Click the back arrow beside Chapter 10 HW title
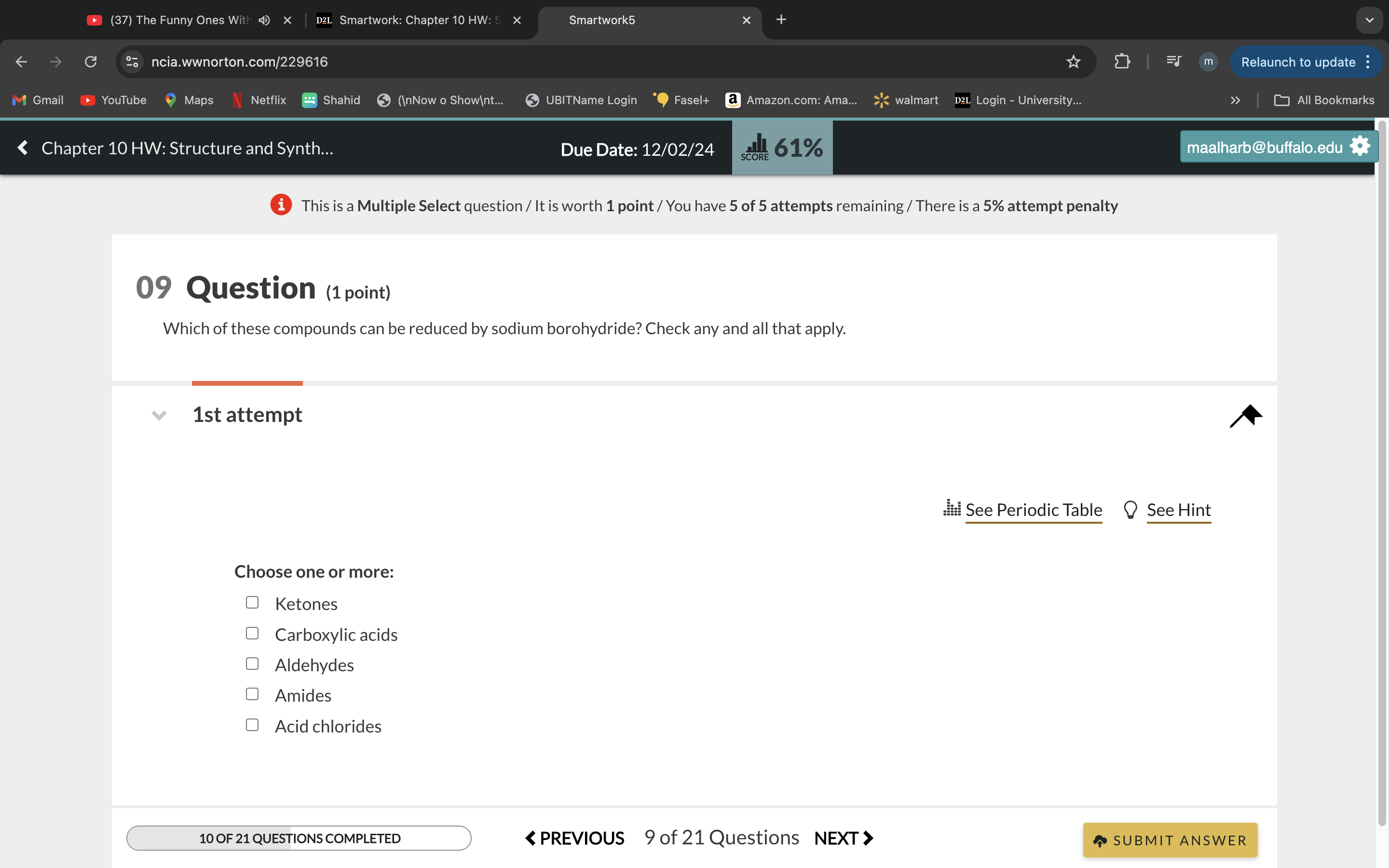The width and height of the screenshot is (1389, 868). pos(22,148)
